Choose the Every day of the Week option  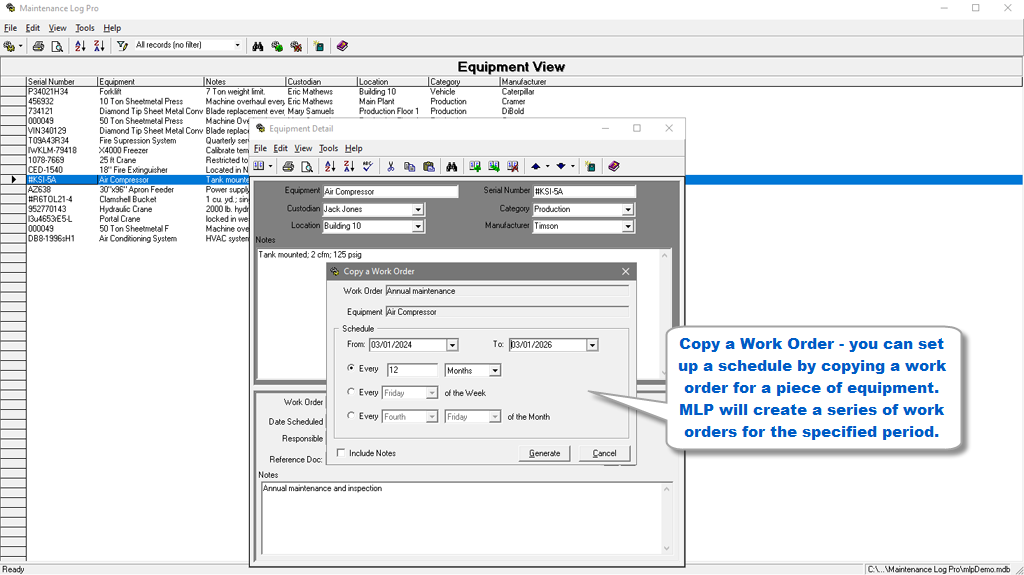(x=351, y=393)
